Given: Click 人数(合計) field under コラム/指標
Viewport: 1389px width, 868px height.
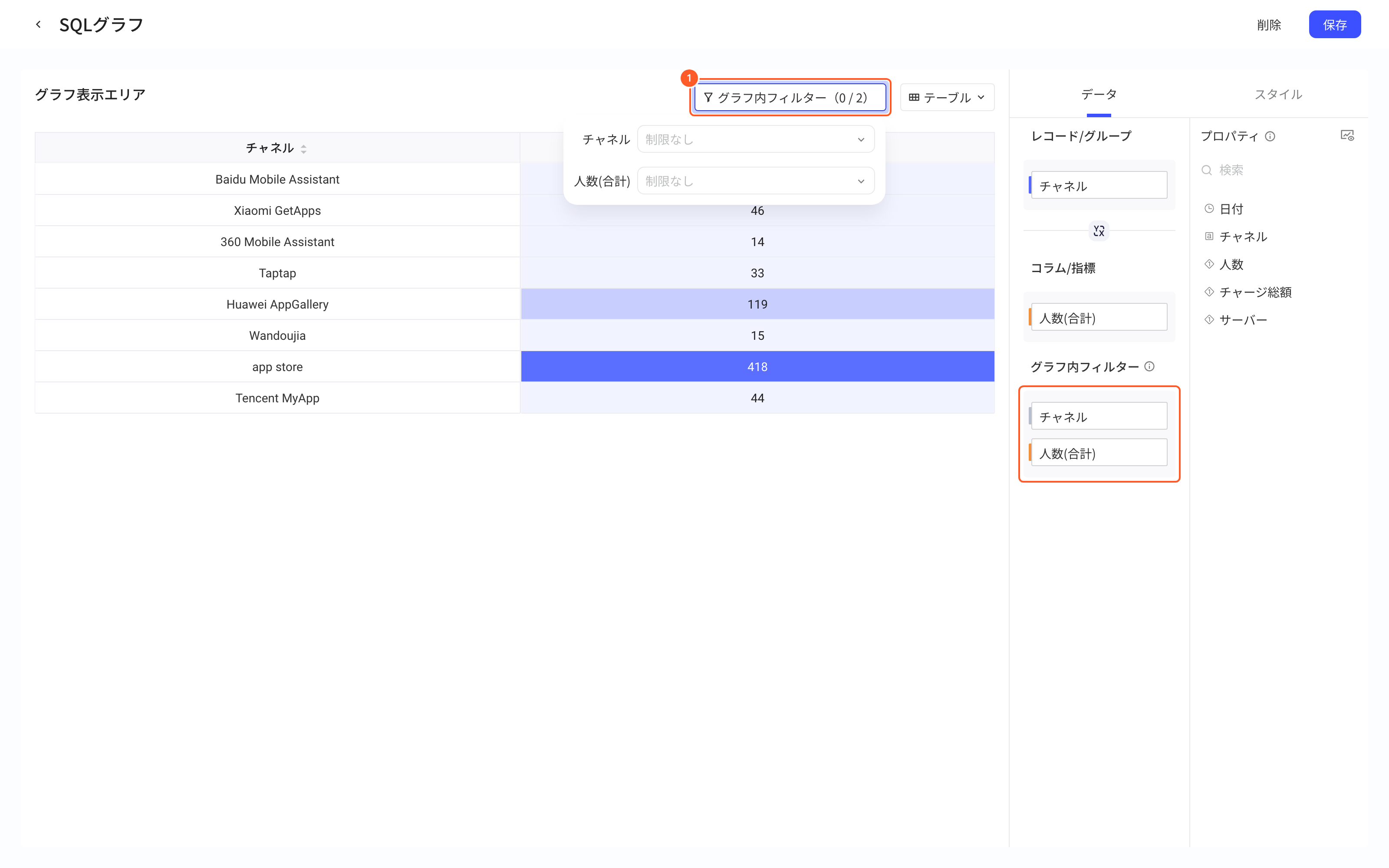Looking at the screenshot, I should (x=1099, y=317).
